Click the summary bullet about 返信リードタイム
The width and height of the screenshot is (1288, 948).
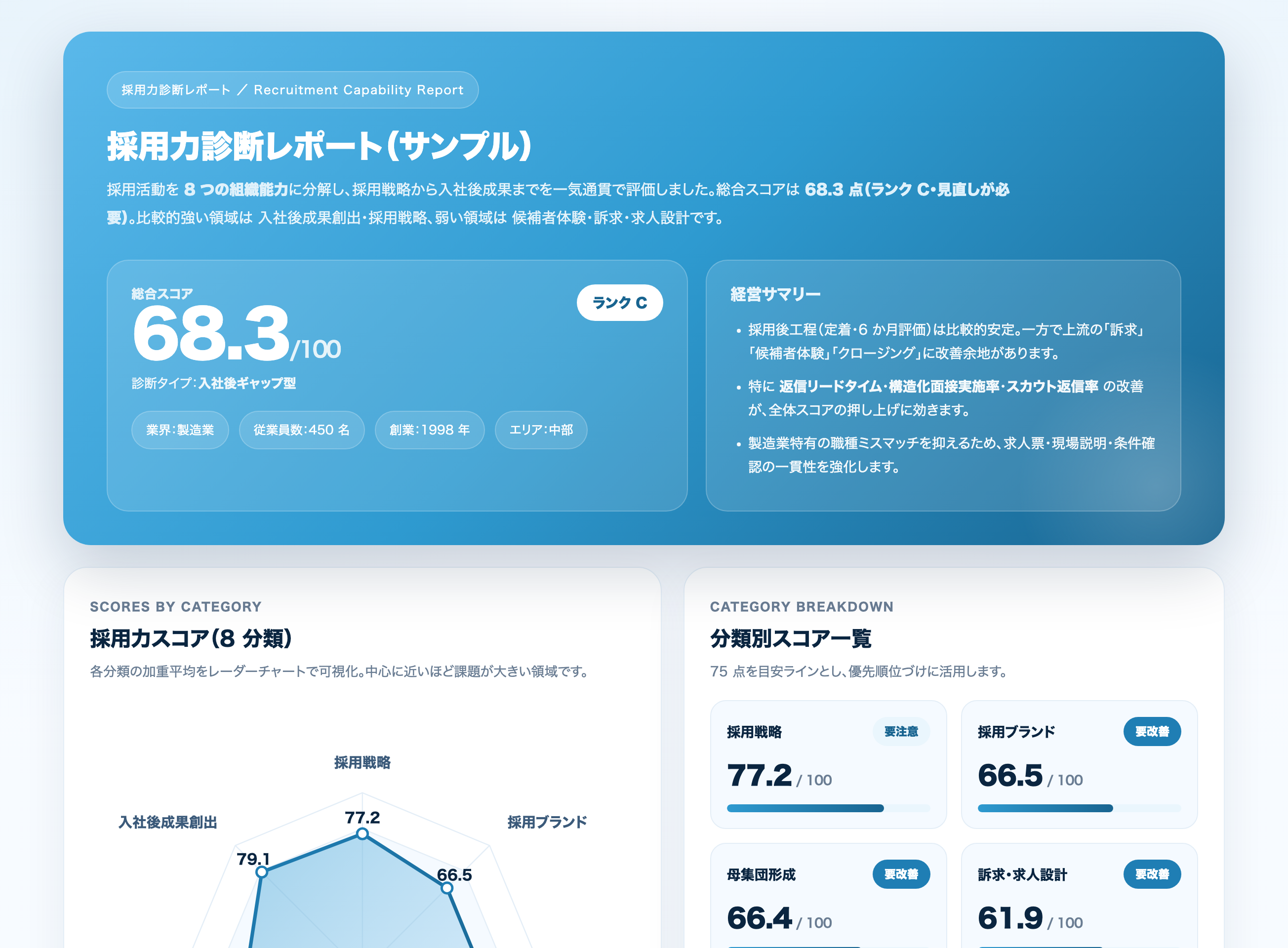click(946, 397)
